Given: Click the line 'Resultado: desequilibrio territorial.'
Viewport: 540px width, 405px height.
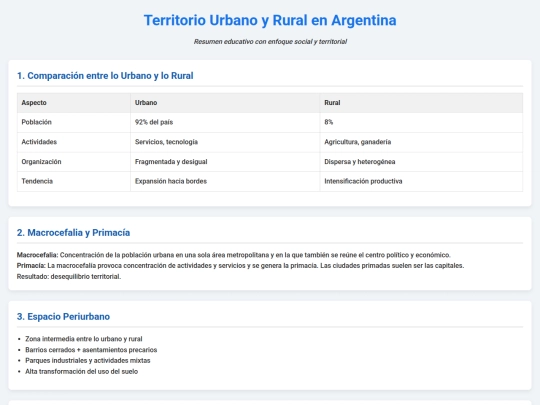Looking at the screenshot, I should point(69,277).
